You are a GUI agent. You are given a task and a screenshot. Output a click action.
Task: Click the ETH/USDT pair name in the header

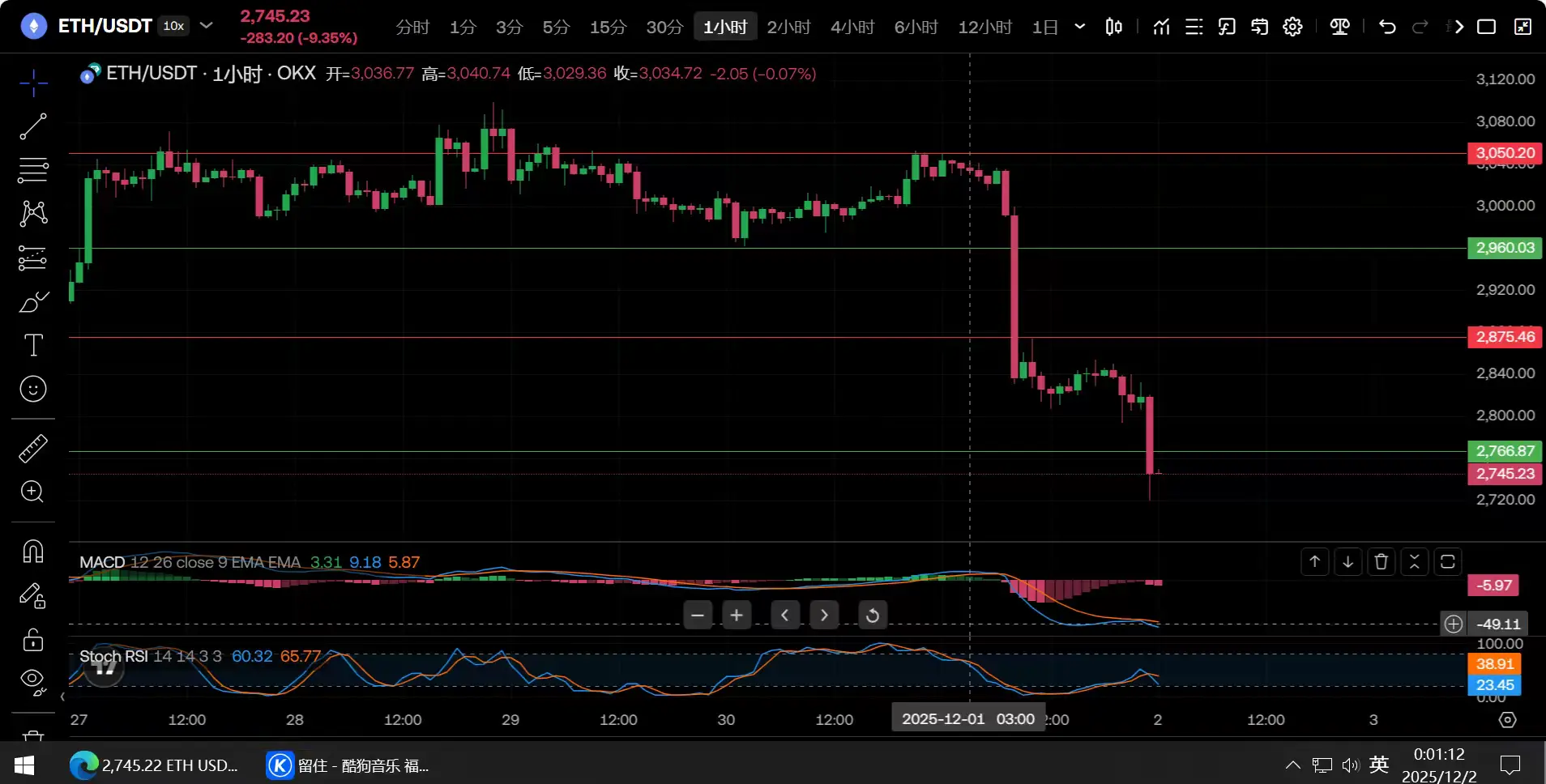point(105,26)
